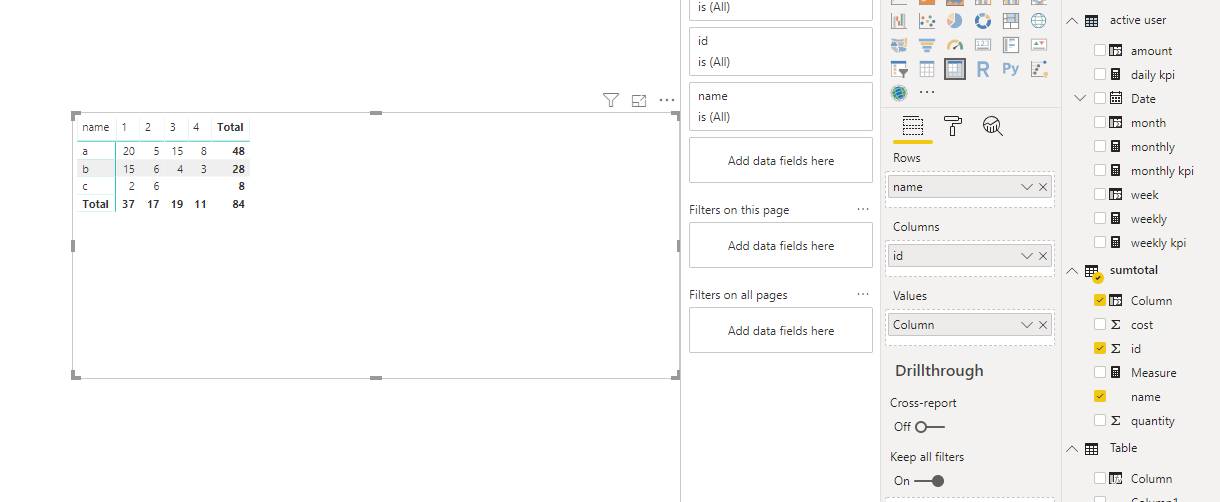The image size is (1220, 502).
Task: Click grand total value 84
Action: tap(238, 204)
